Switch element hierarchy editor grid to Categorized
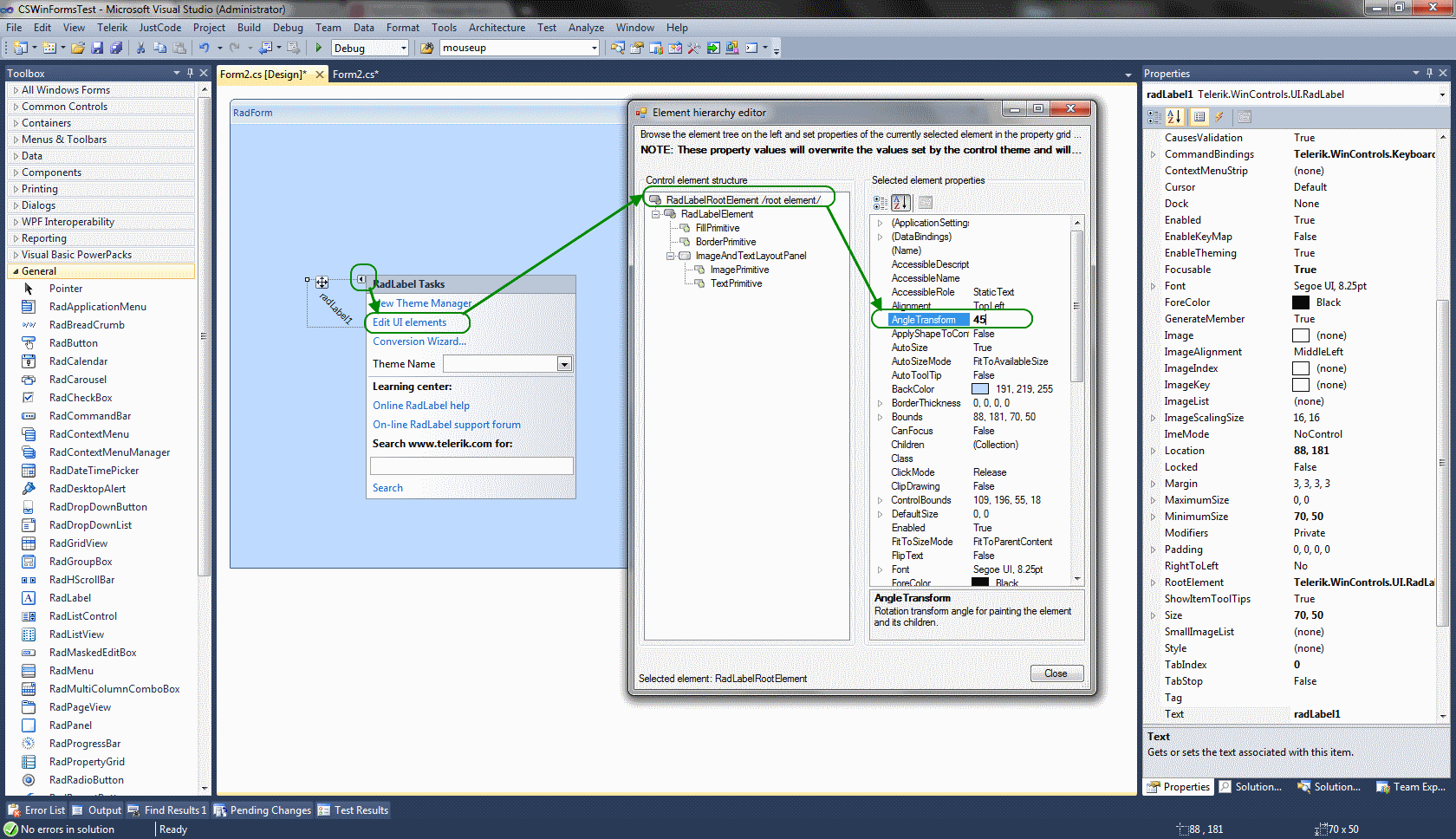1456x839 pixels. click(x=881, y=202)
